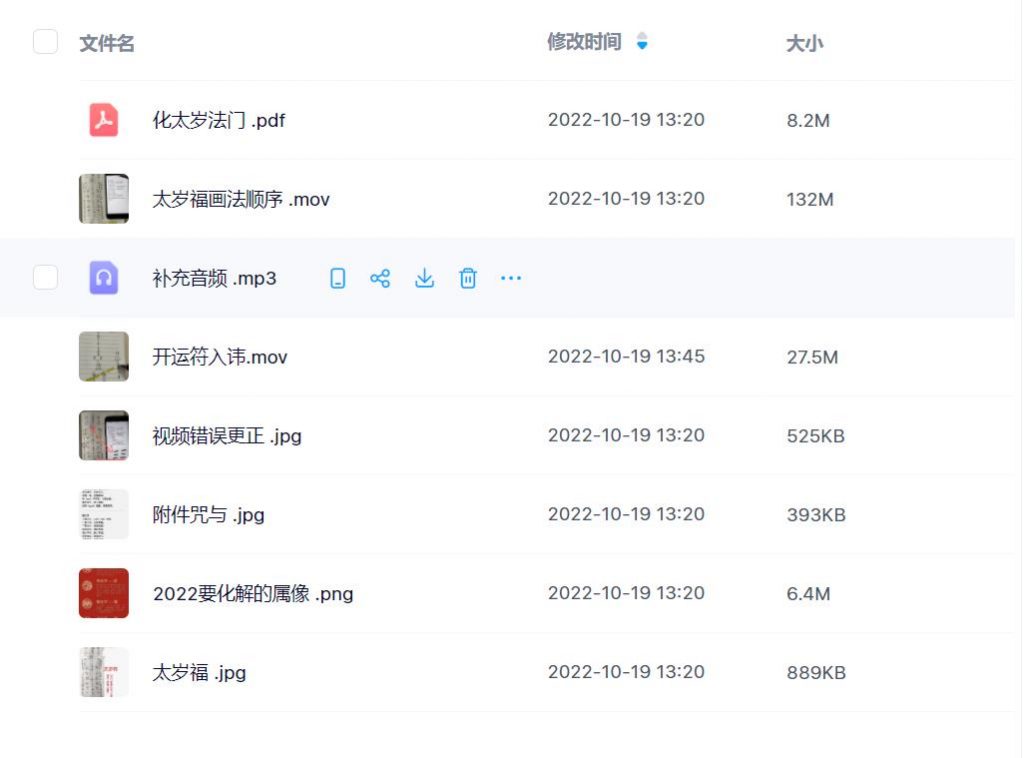1024x758 pixels.
Task: Open file name 视频错误更正.jpg
Action: [x=227, y=436]
